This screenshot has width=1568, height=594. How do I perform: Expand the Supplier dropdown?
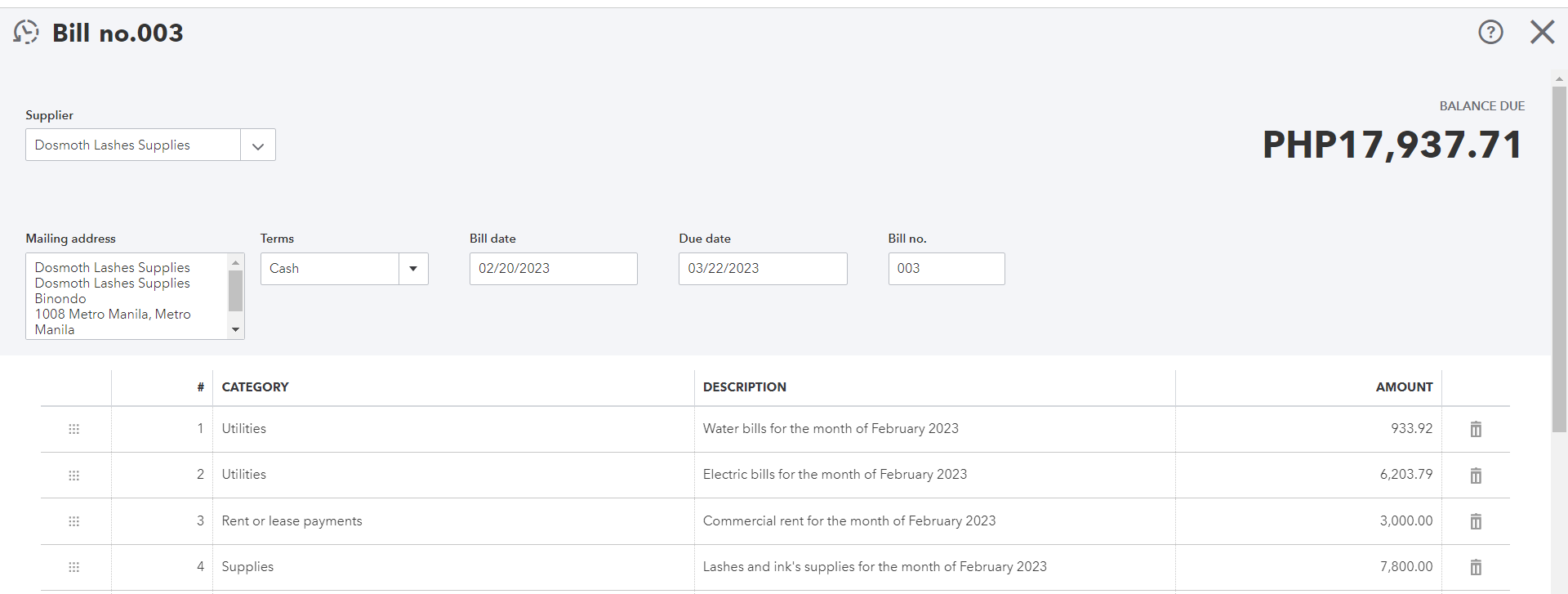coord(258,145)
